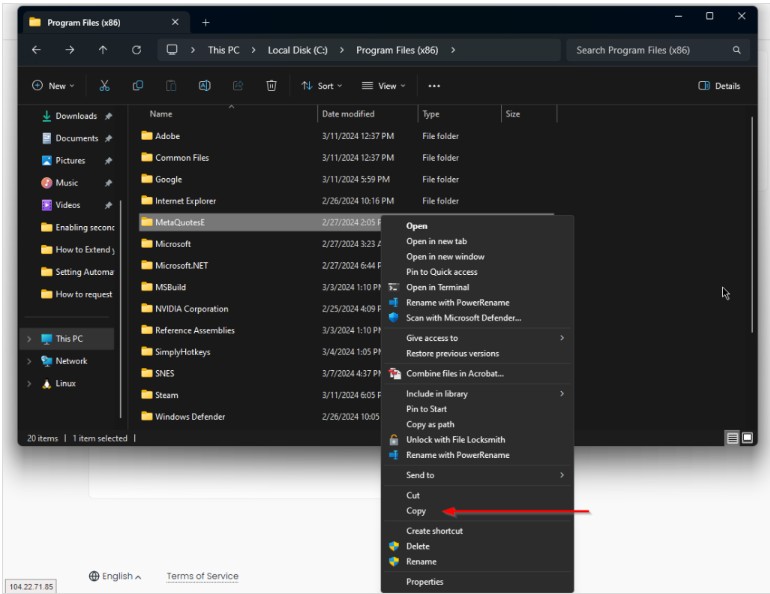Sort by the Type column header
770x594 pixels.
(431, 114)
